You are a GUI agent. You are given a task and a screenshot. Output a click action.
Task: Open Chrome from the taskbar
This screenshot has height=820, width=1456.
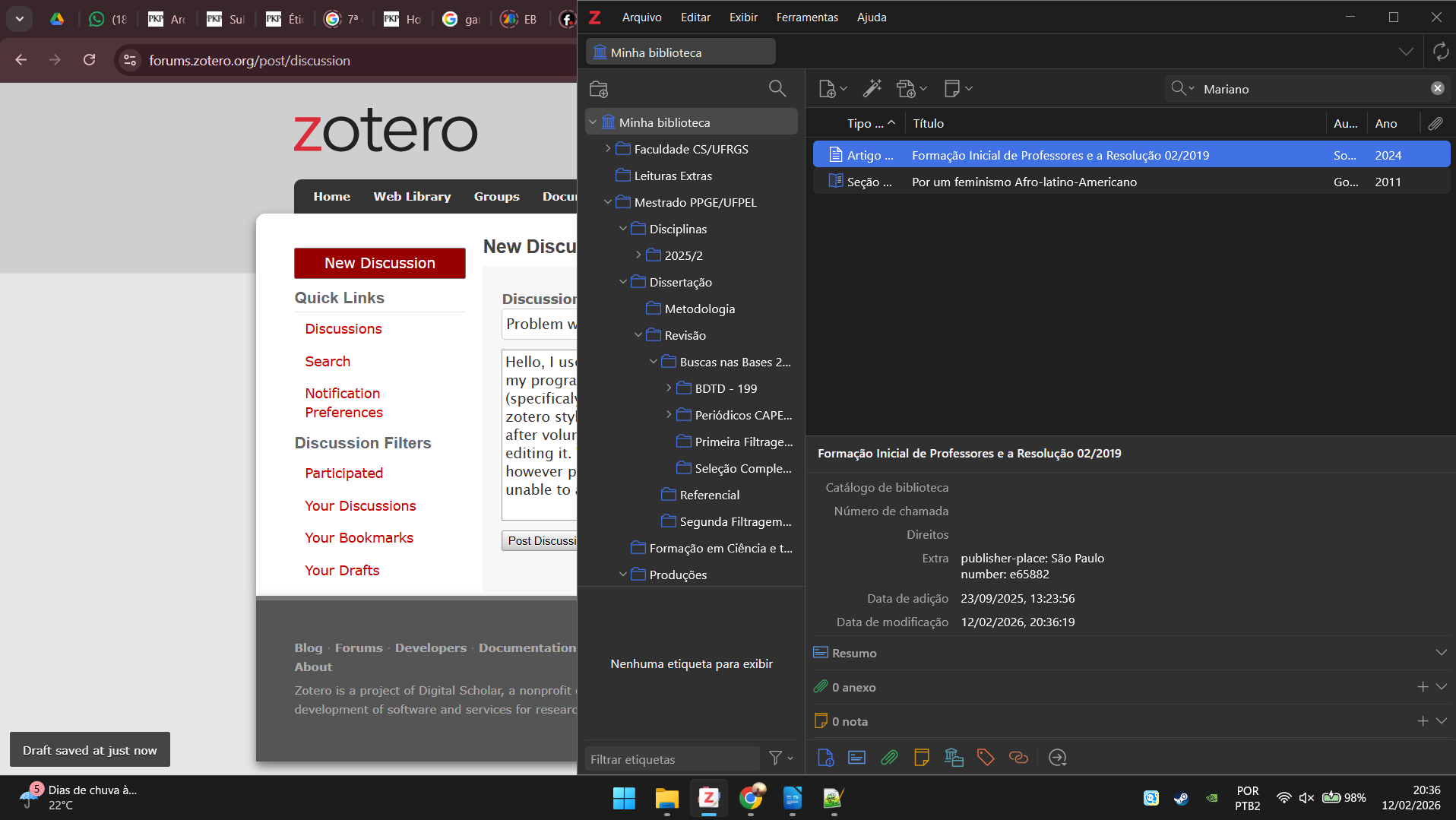[751, 798]
